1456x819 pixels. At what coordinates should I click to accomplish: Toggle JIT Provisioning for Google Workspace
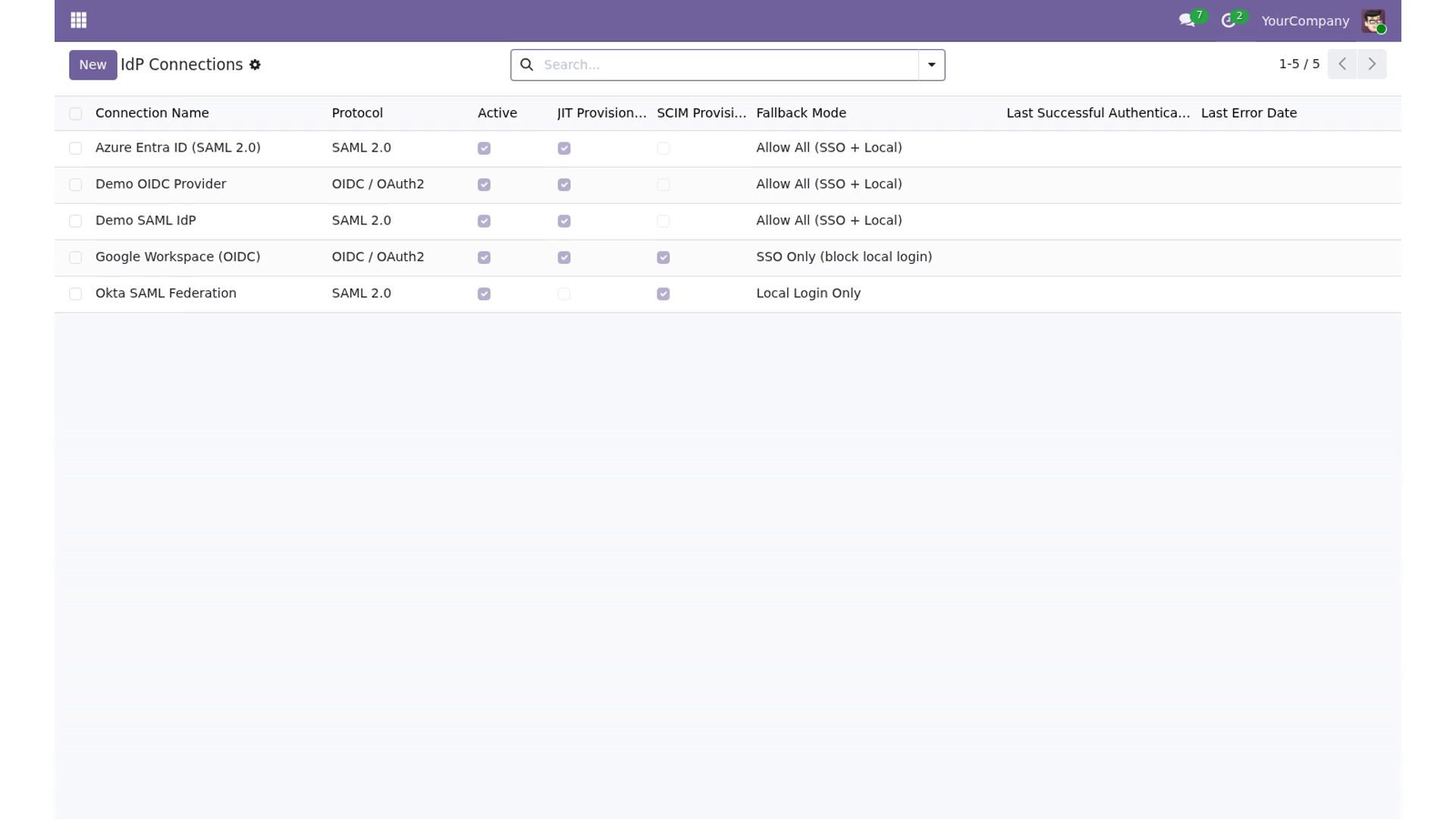563,258
